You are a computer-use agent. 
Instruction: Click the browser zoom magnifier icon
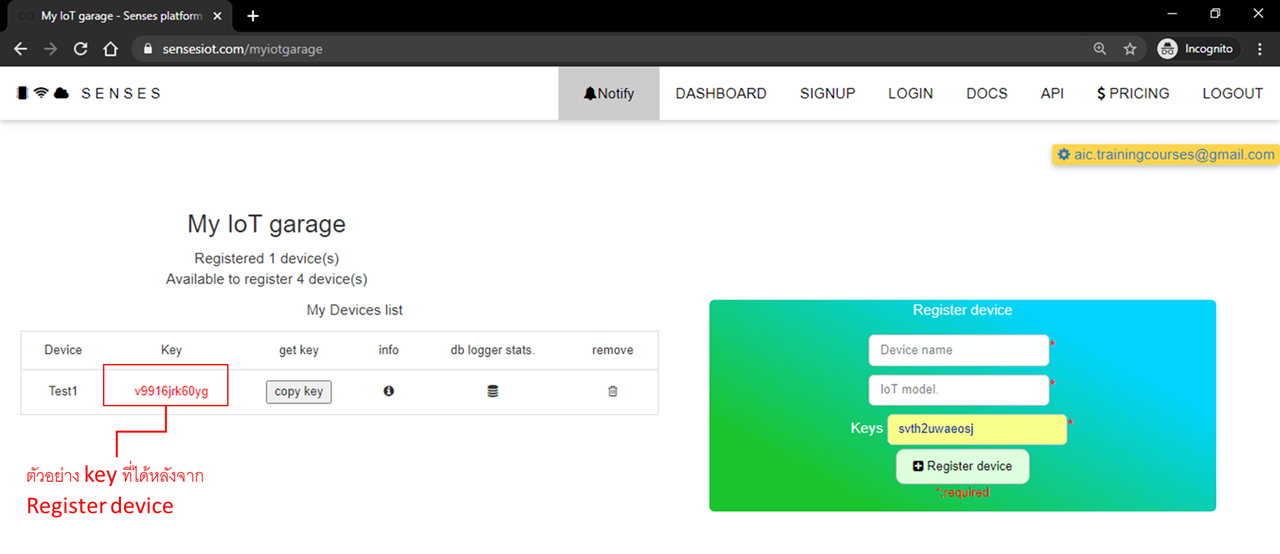(1100, 49)
